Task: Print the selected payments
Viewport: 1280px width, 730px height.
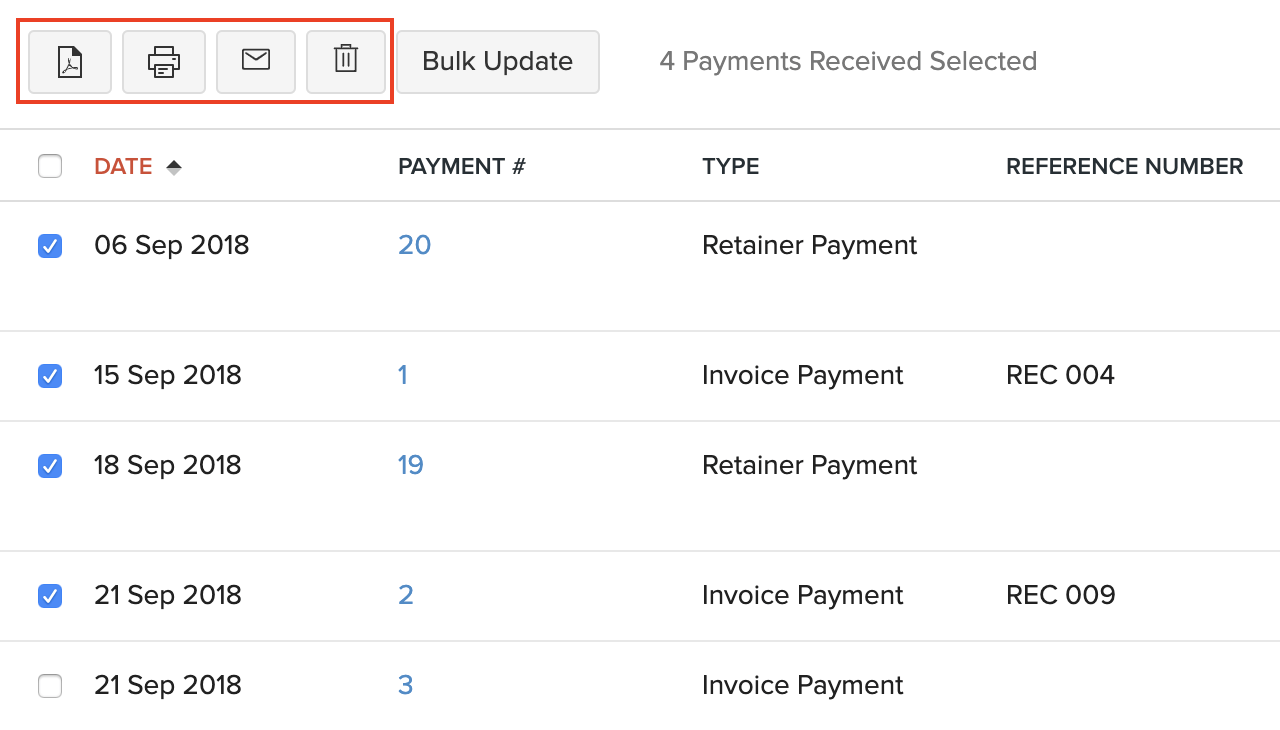Action: 163,61
